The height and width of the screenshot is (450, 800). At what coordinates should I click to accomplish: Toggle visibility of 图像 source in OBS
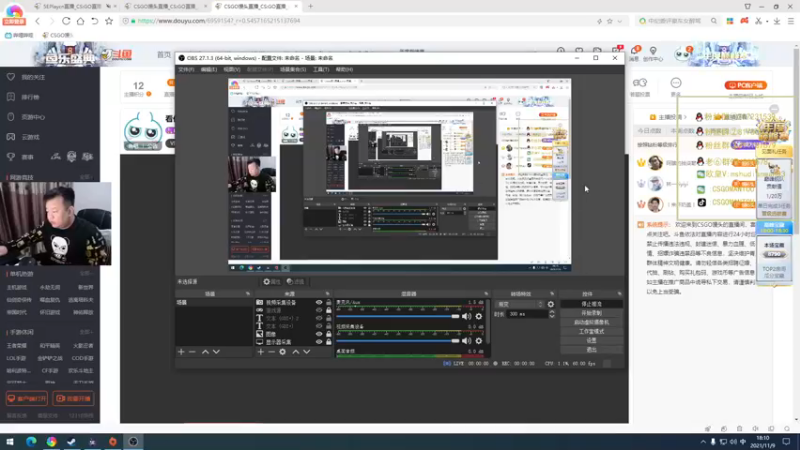tap(319, 334)
